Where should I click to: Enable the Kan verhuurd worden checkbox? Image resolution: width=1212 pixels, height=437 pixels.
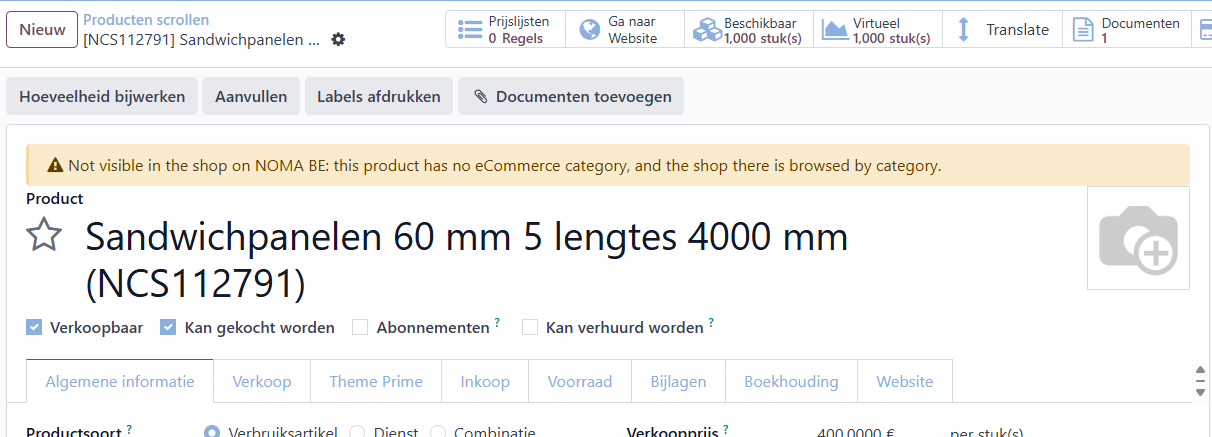pos(530,327)
